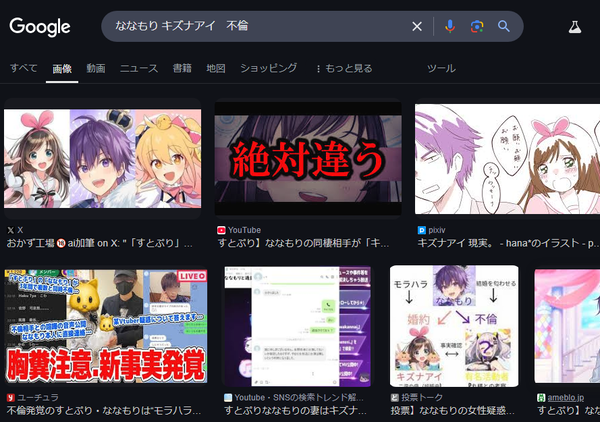600x422 pixels.
Task: Submit search with the magnifier icon
Action: point(504,26)
